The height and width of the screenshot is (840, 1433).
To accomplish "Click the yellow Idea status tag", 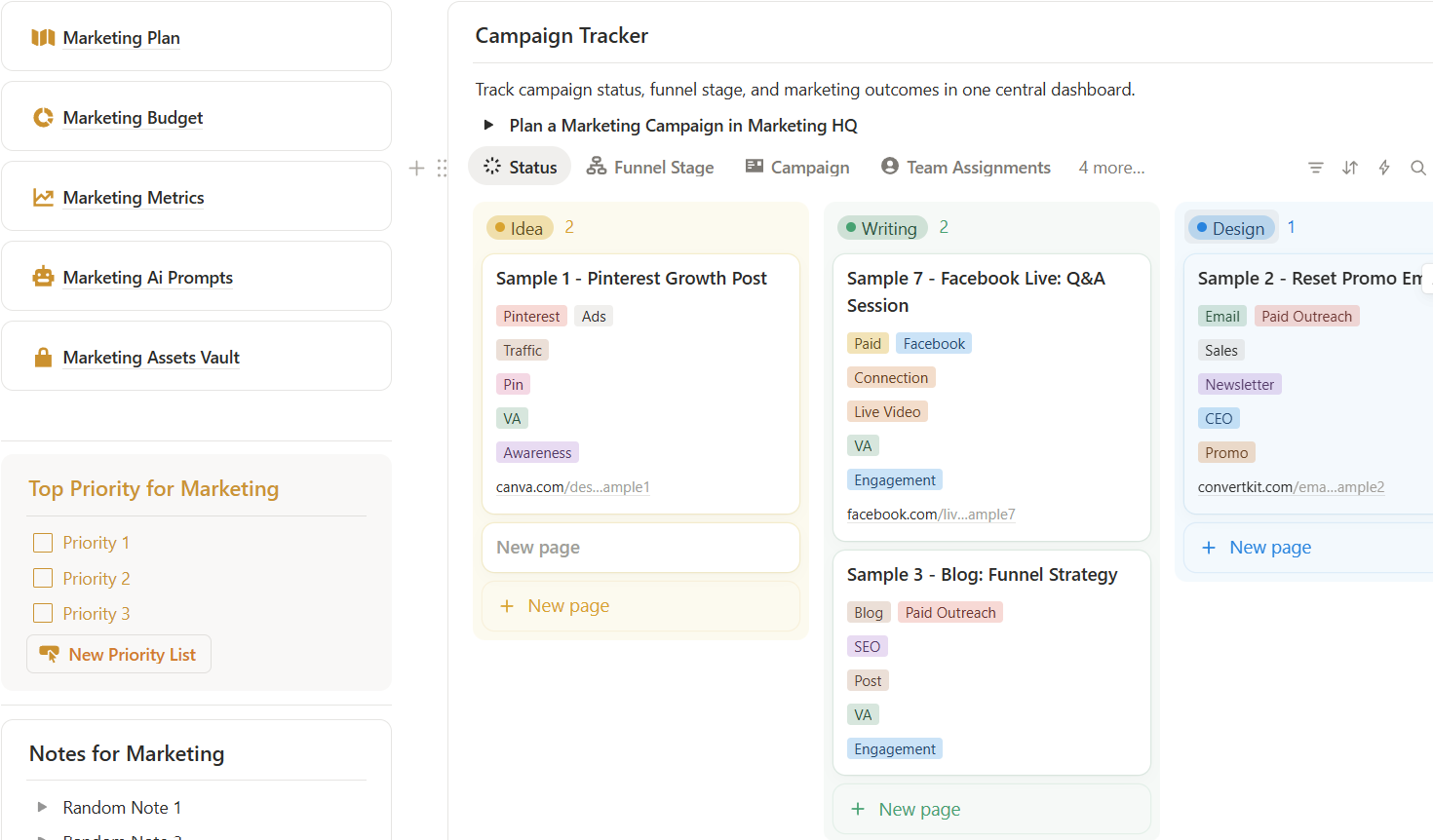I will (519, 228).
